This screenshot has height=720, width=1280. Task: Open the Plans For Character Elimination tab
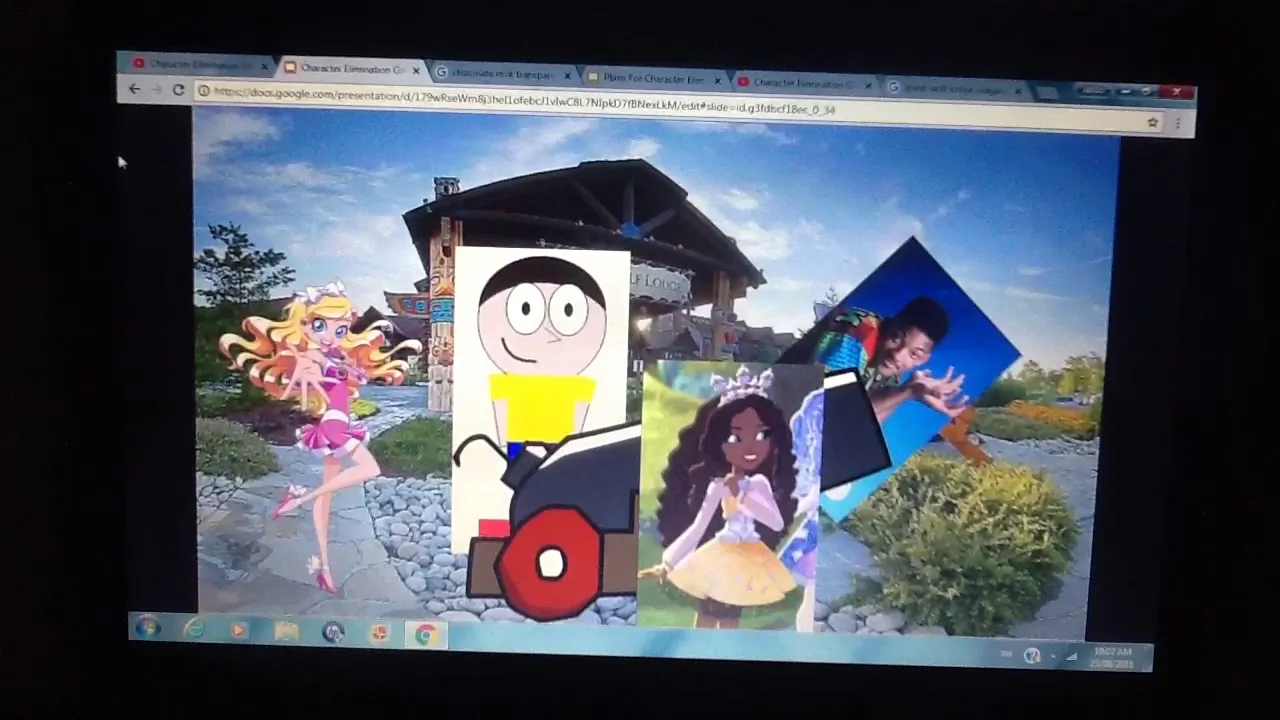pos(654,78)
